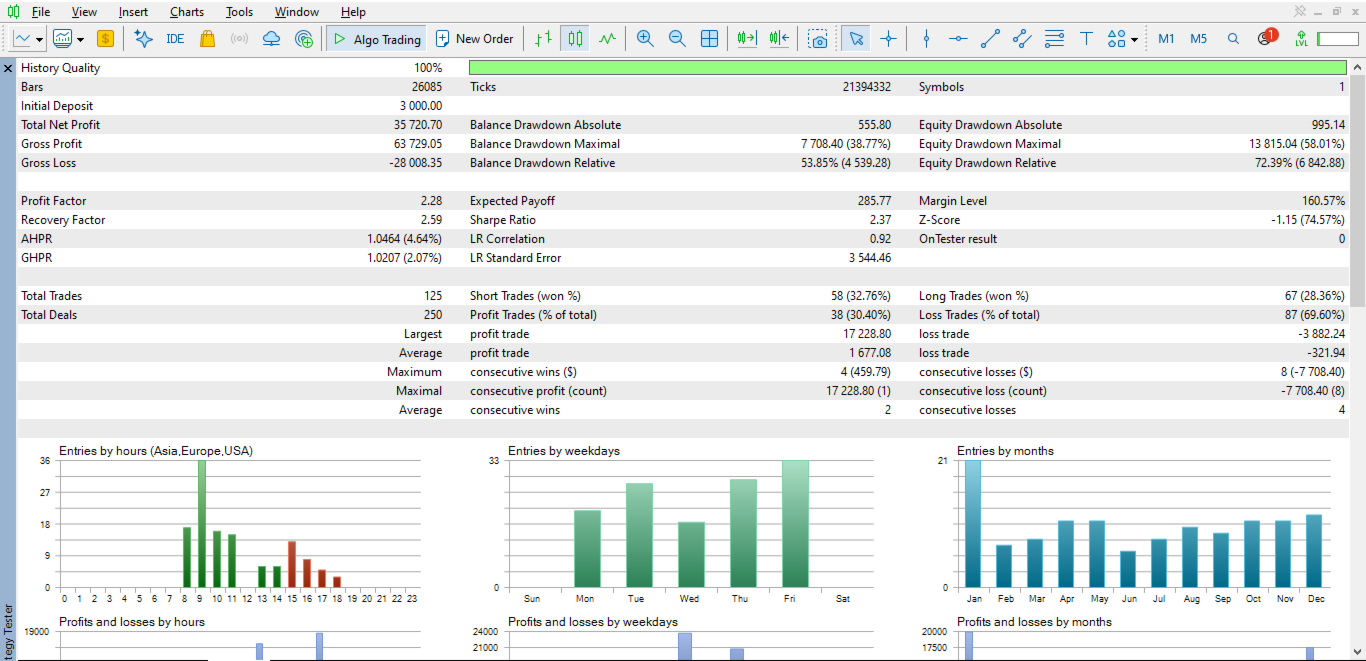
Task: Switch to the M5 timeframe
Action: 1198,39
